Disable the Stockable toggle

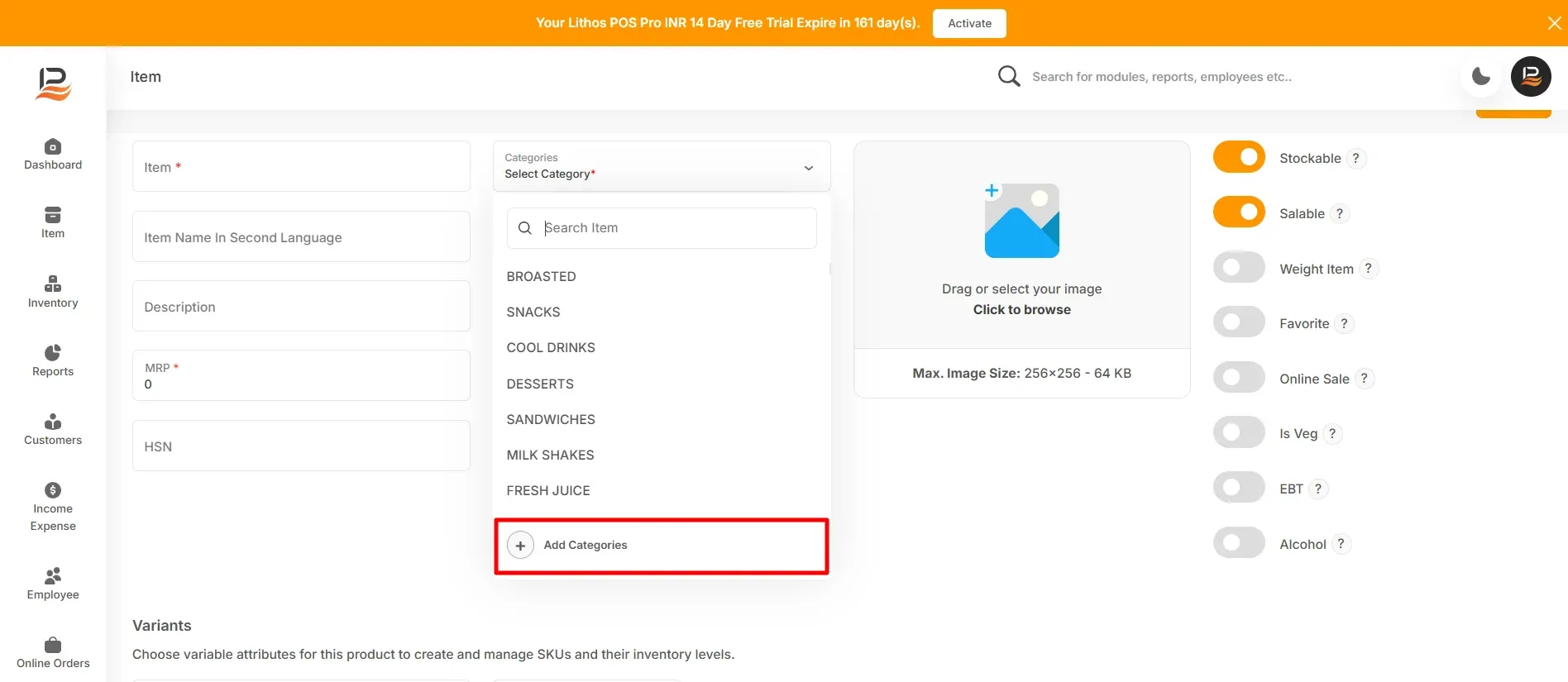pyautogui.click(x=1239, y=157)
